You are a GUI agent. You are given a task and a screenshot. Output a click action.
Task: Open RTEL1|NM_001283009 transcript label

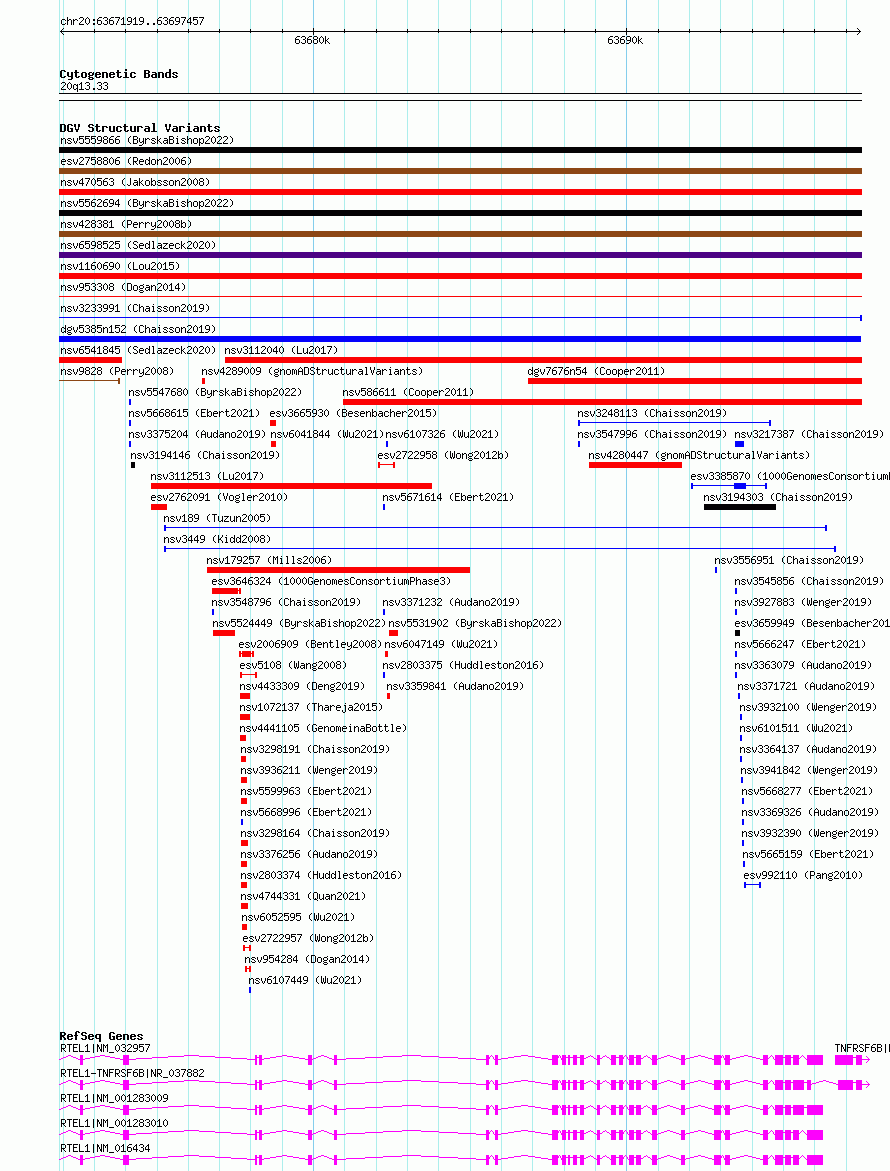point(114,1099)
